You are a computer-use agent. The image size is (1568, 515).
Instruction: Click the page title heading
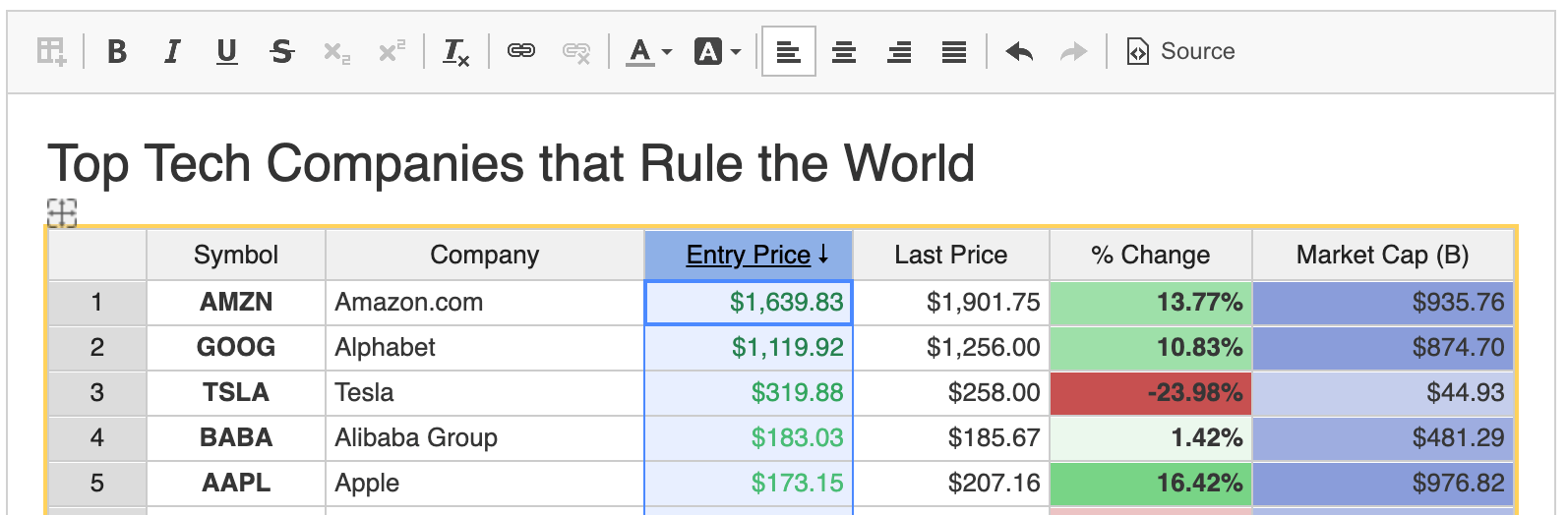click(512, 163)
